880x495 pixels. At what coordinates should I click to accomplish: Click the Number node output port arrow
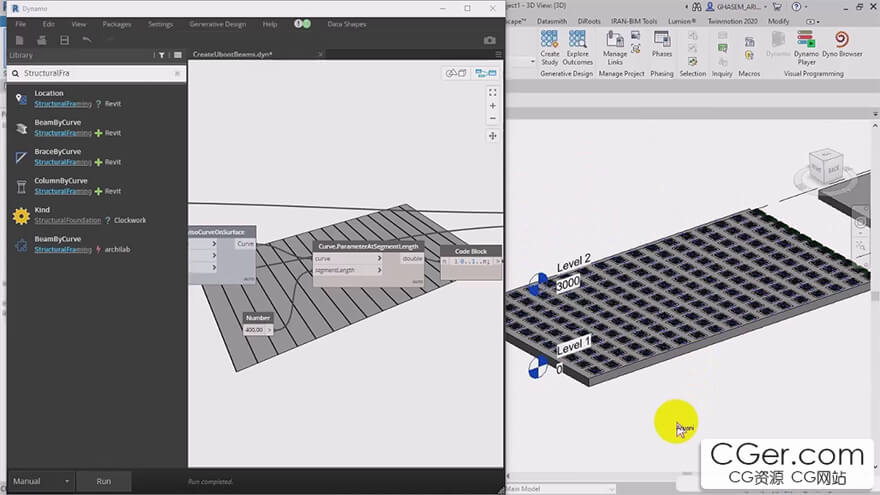click(x=270, y=330)
